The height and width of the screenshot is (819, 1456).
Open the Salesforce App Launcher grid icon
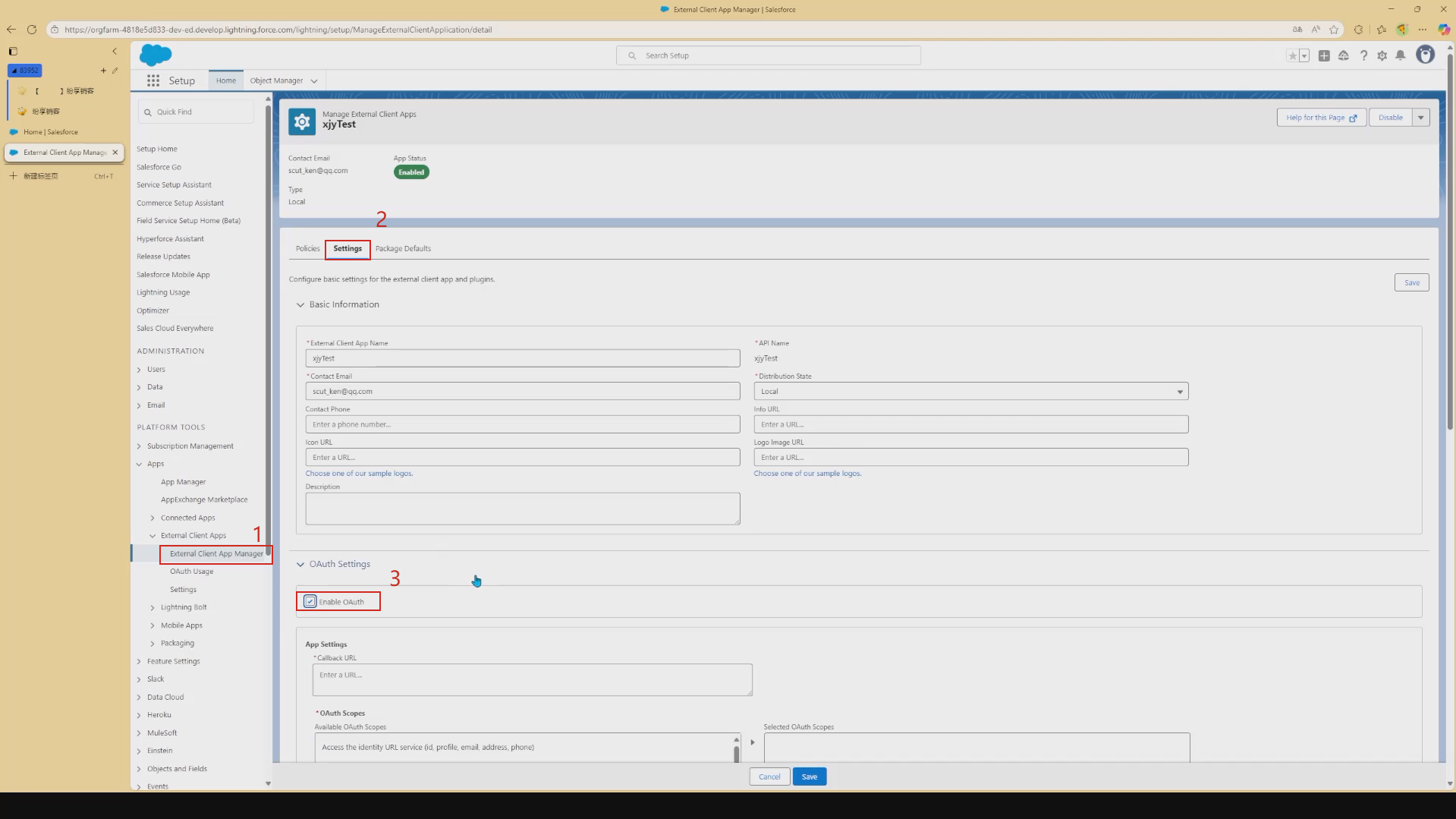pyautogui.click(x=153, y=80)
